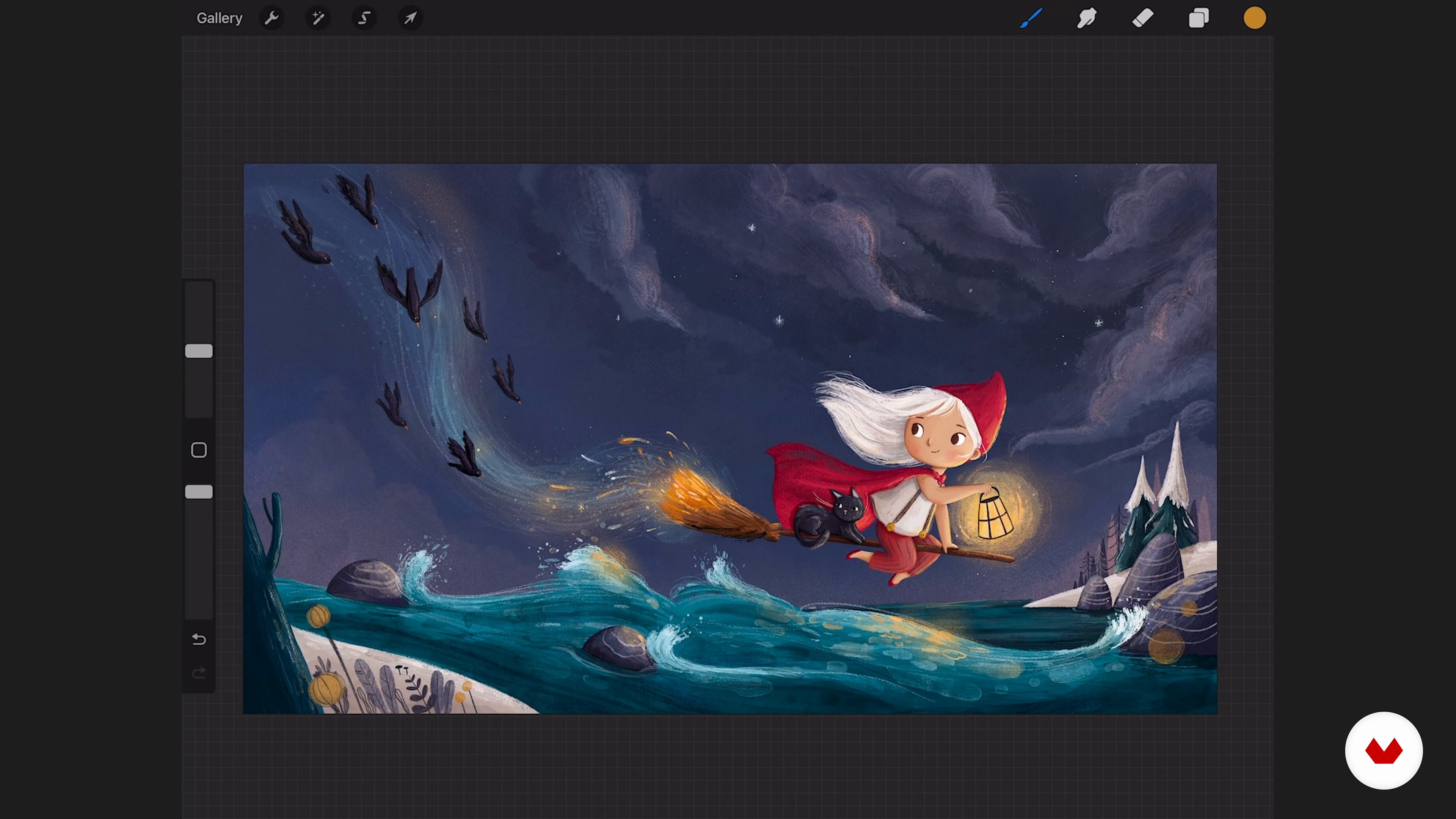Tap the Modify square button in sidebar
The width and height of the screenshot is (1456, 819).
coord(199,450)
